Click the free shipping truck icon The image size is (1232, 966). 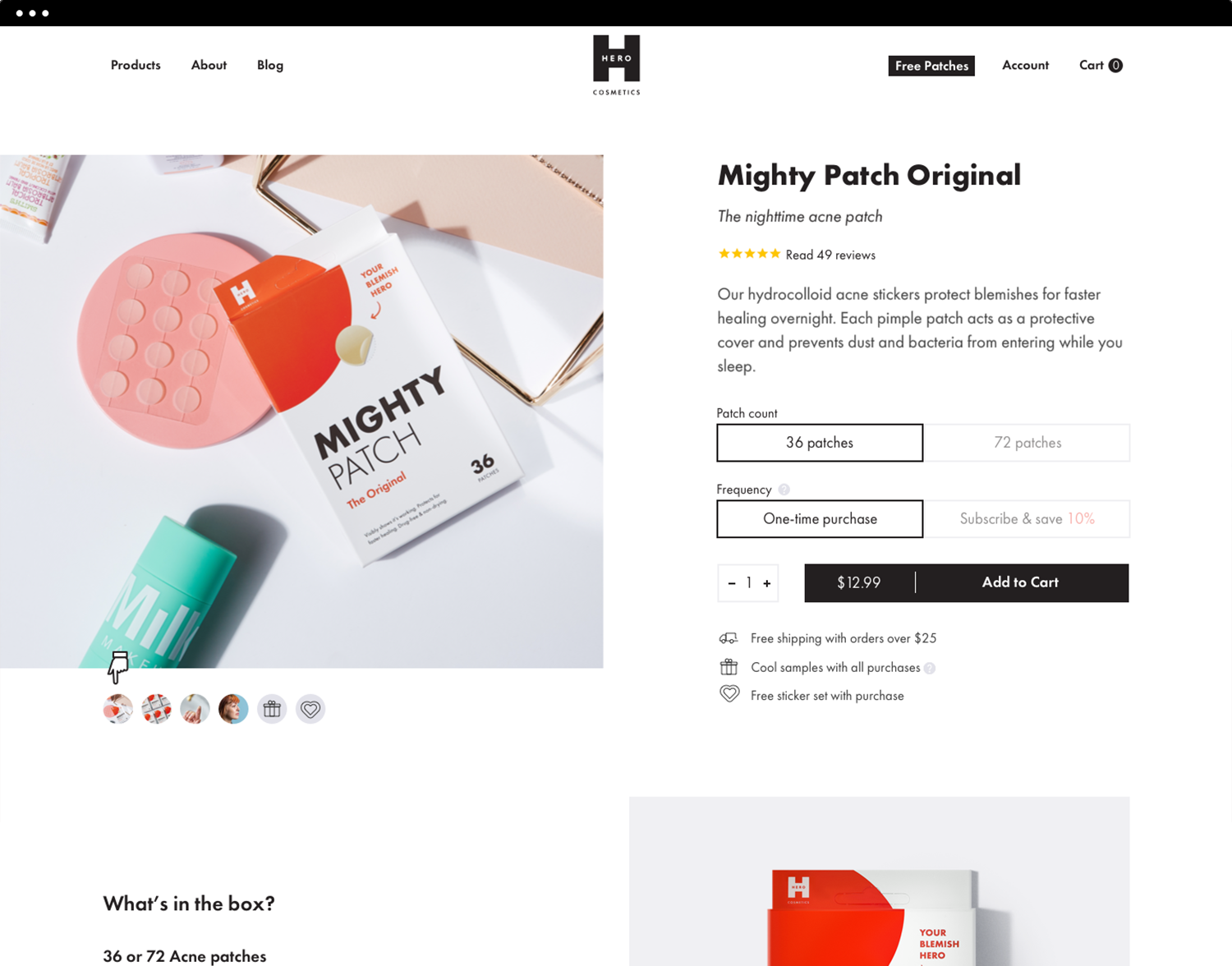(729, 638)
